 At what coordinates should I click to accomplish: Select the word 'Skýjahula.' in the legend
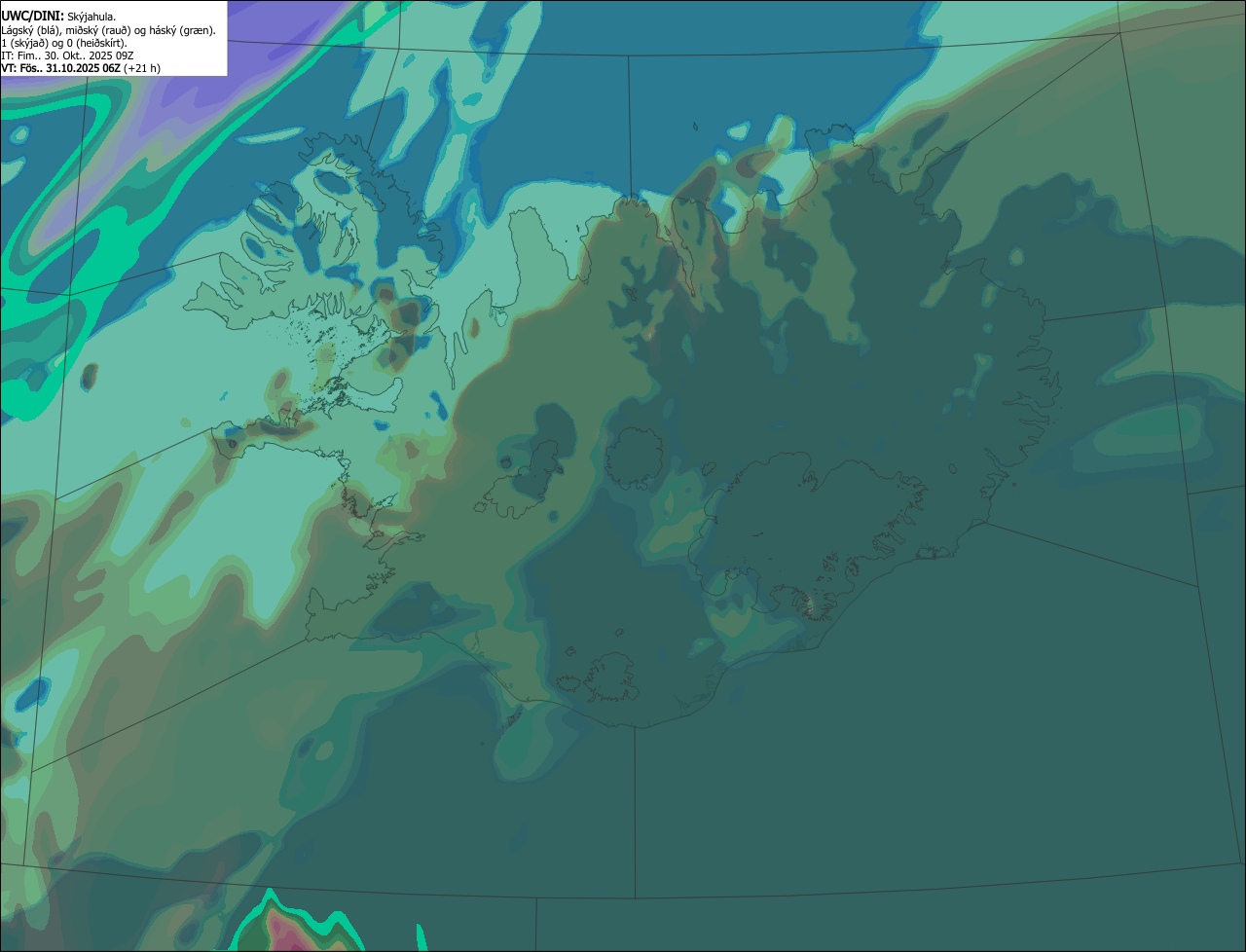92,17
